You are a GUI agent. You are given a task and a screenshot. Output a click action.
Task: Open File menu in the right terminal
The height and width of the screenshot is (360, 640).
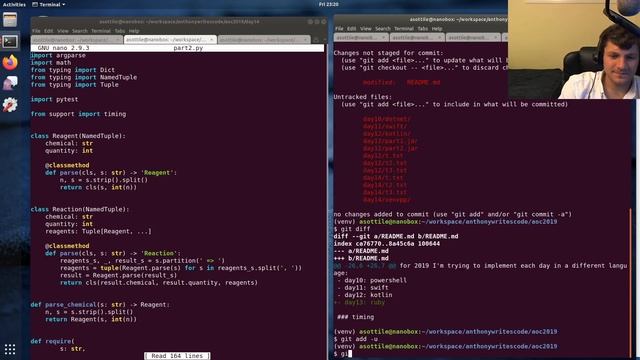[x=339, y=29]
